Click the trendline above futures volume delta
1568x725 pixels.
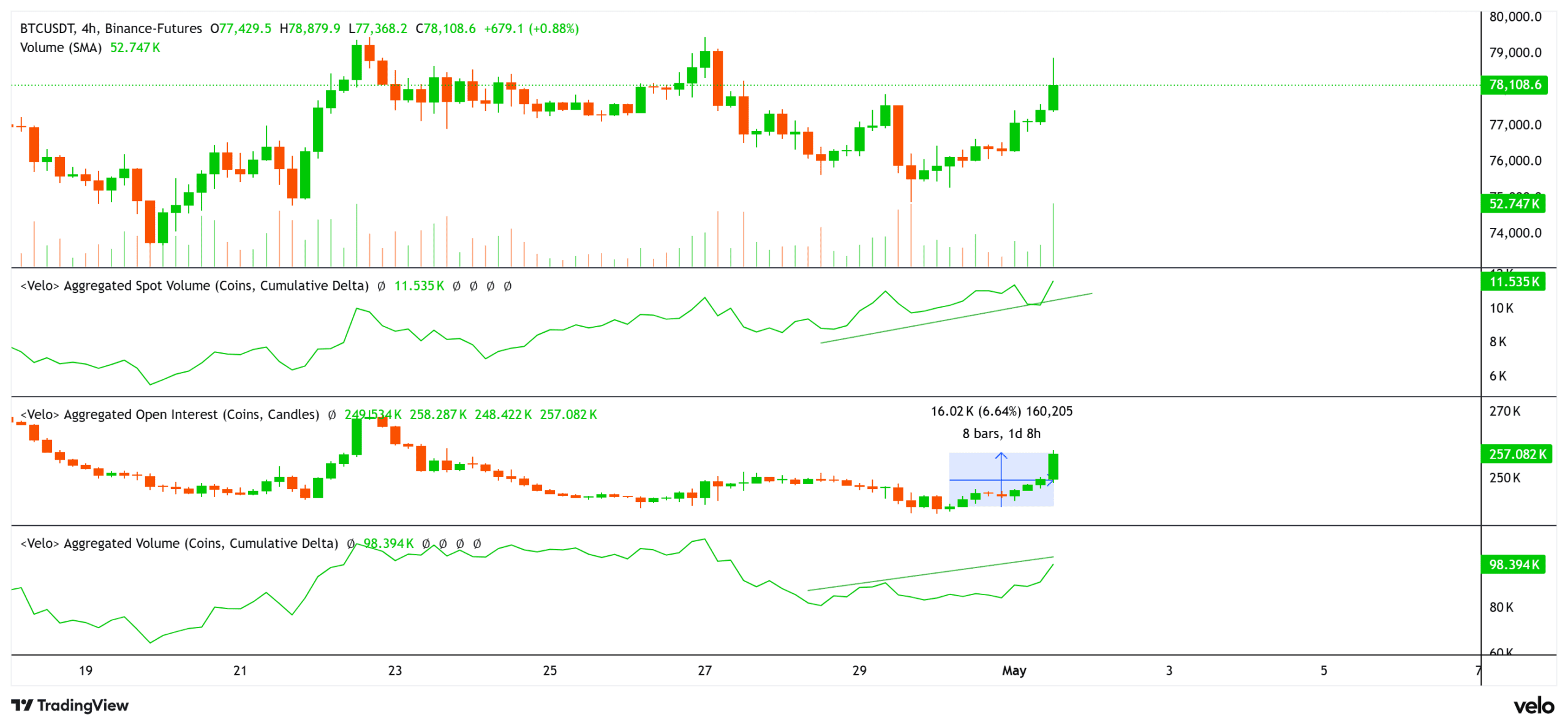click(930, 574)
